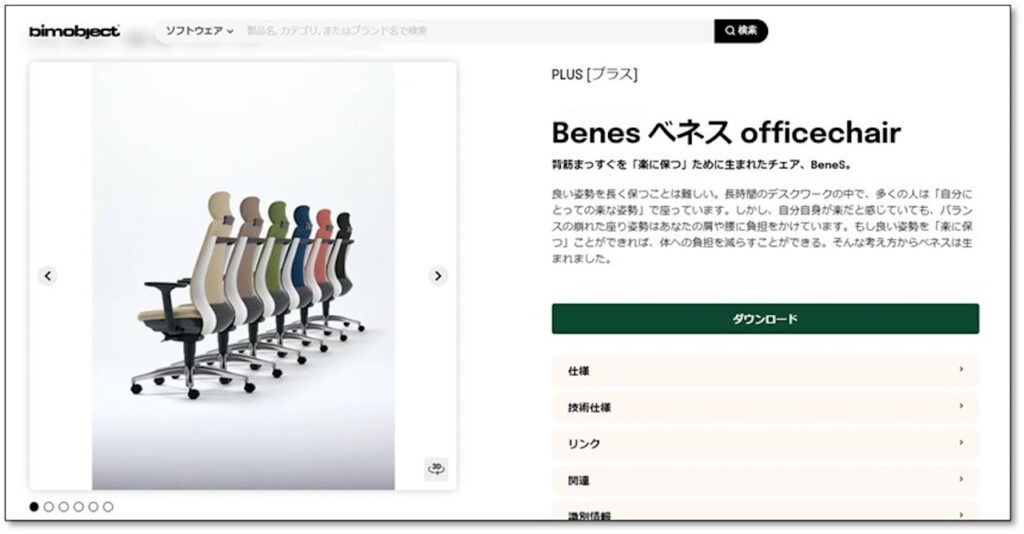Expand the 技術仕様 section
The image size is (1024, 534).
tap(765, 407)
